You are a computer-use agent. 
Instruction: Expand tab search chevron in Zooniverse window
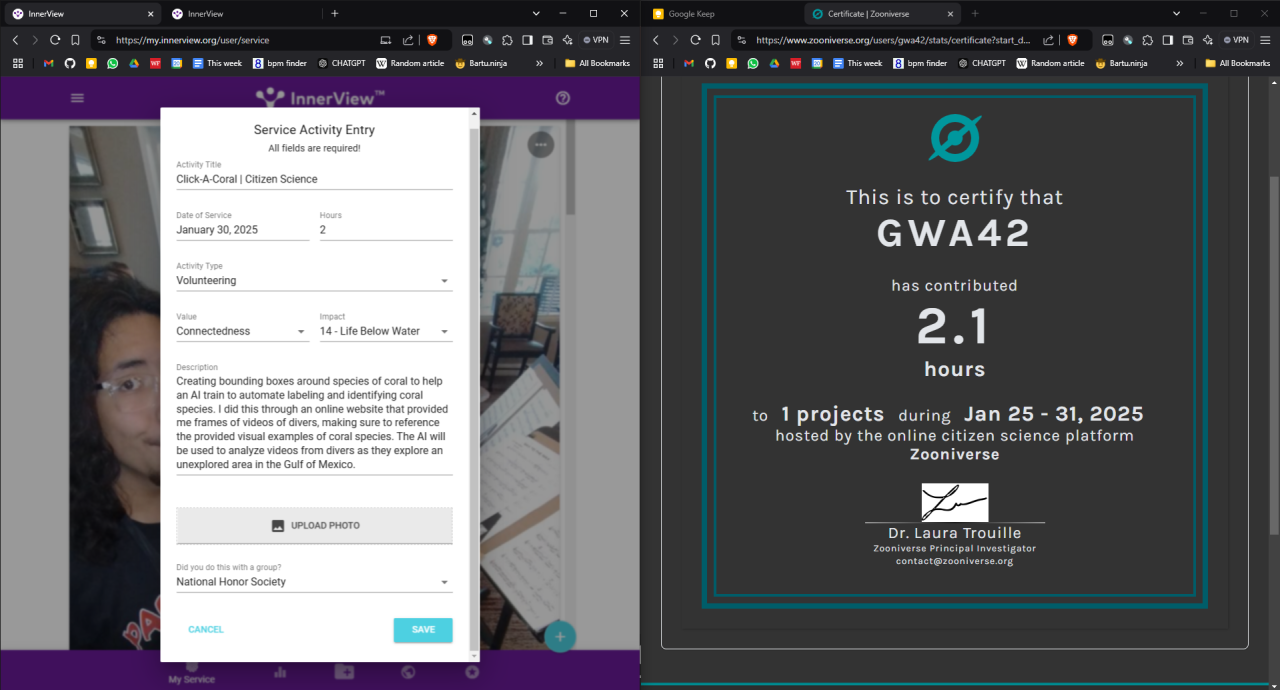click(x=1176, y=14)
